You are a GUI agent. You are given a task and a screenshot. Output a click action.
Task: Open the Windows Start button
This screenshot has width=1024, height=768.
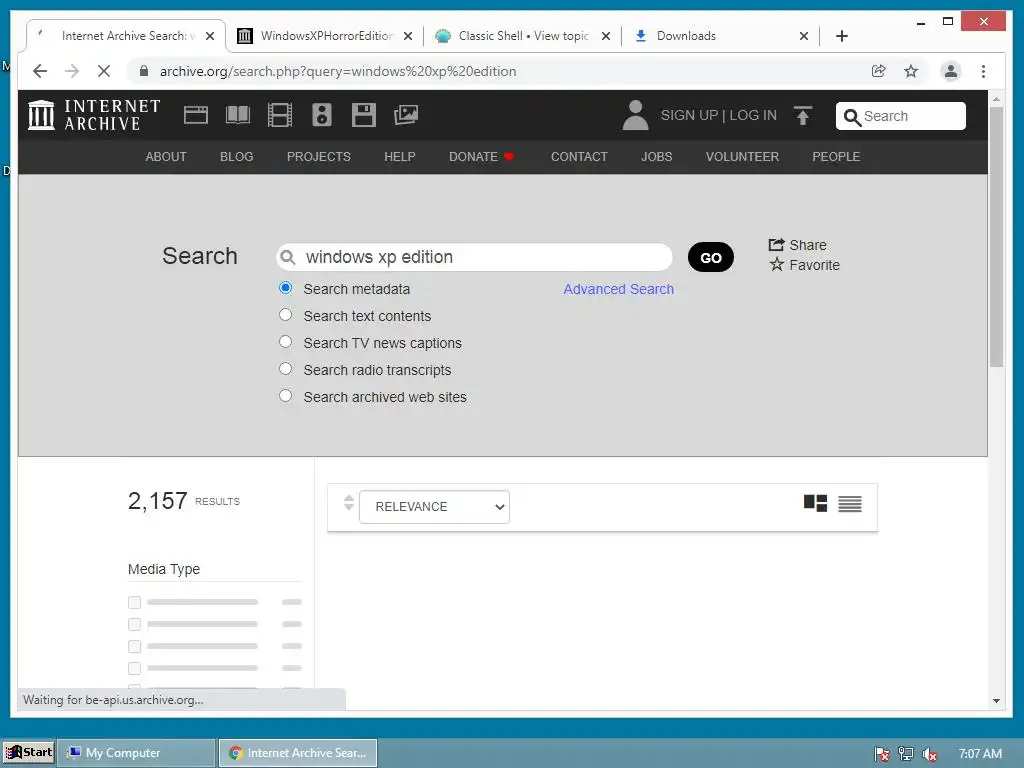coord(28,752)
